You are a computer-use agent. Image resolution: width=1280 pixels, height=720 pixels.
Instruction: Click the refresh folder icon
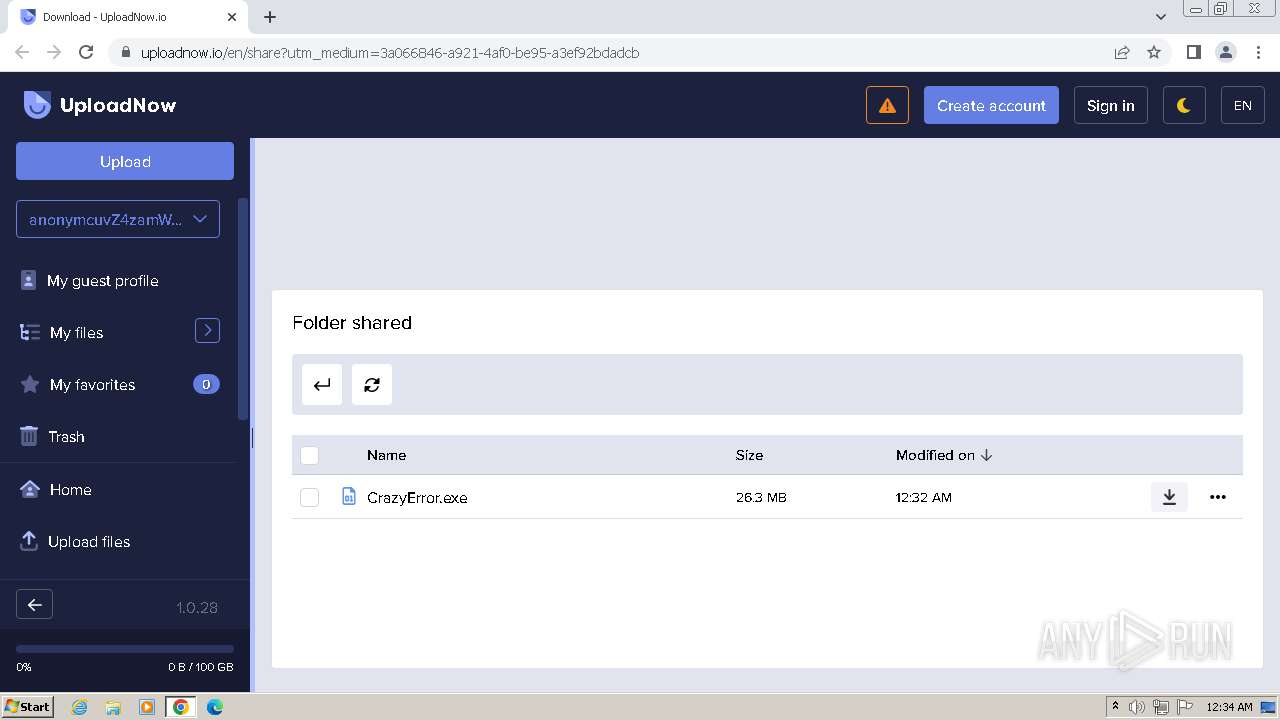[x=372, y=385]
